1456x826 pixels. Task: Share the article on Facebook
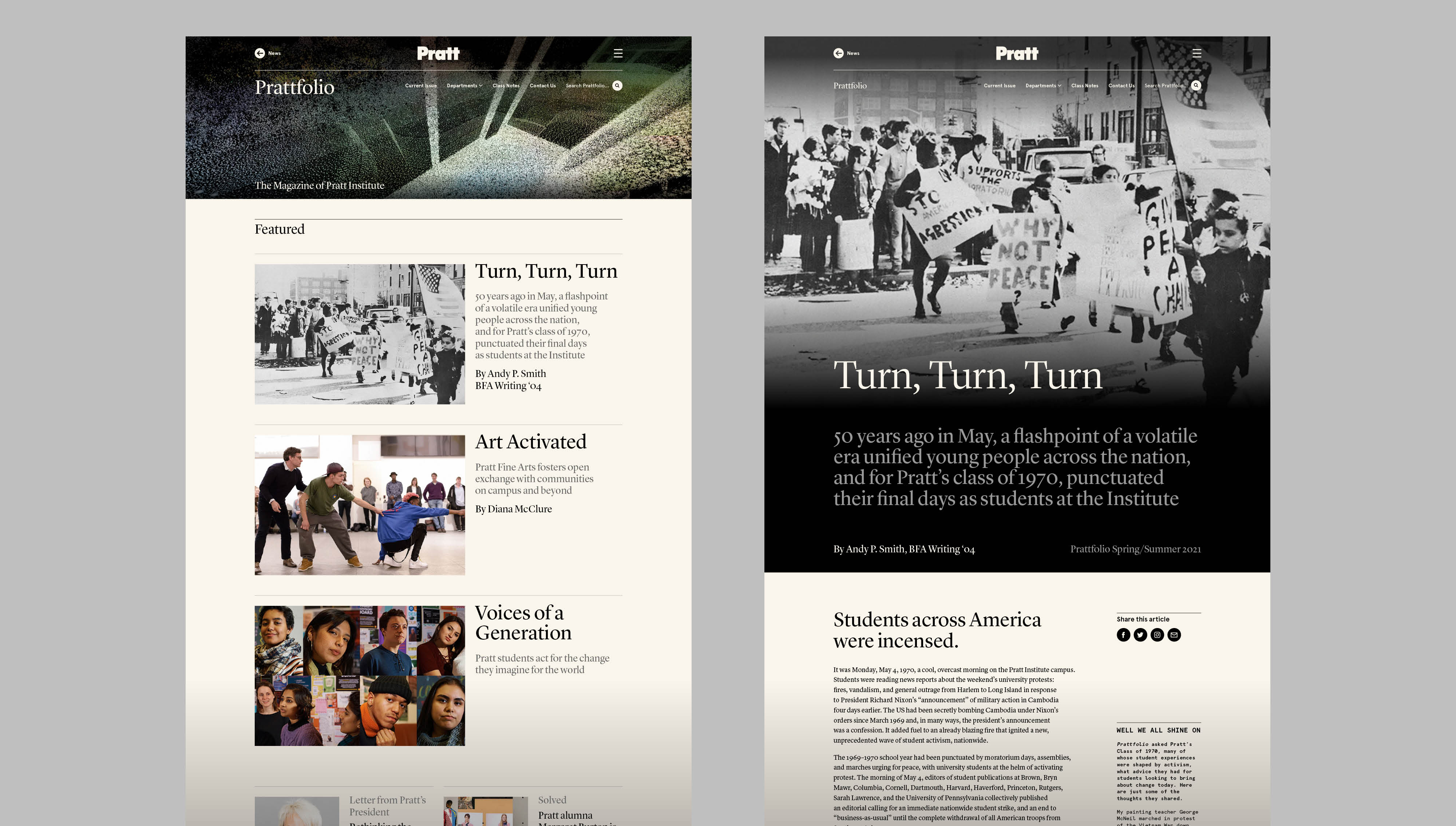1123,635
